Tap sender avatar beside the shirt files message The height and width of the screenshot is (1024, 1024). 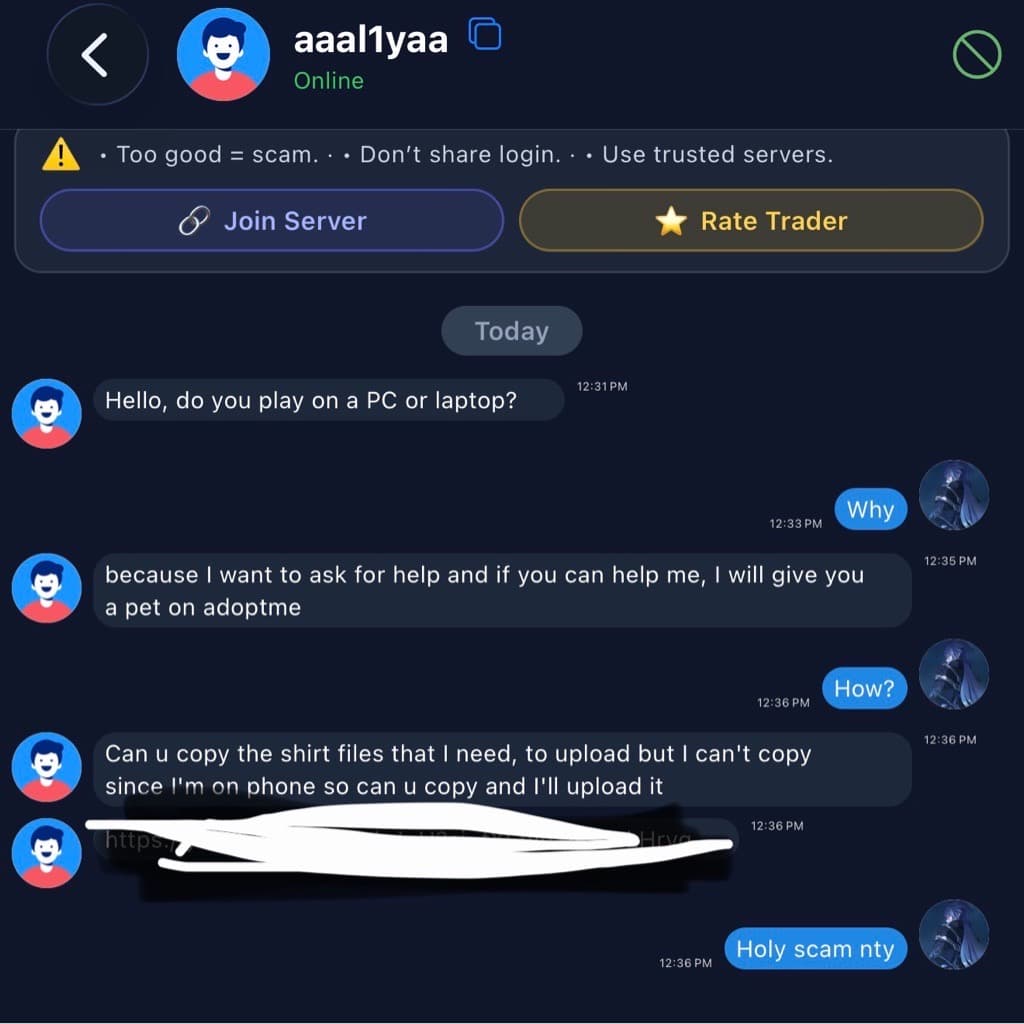[x=47, y=767]
